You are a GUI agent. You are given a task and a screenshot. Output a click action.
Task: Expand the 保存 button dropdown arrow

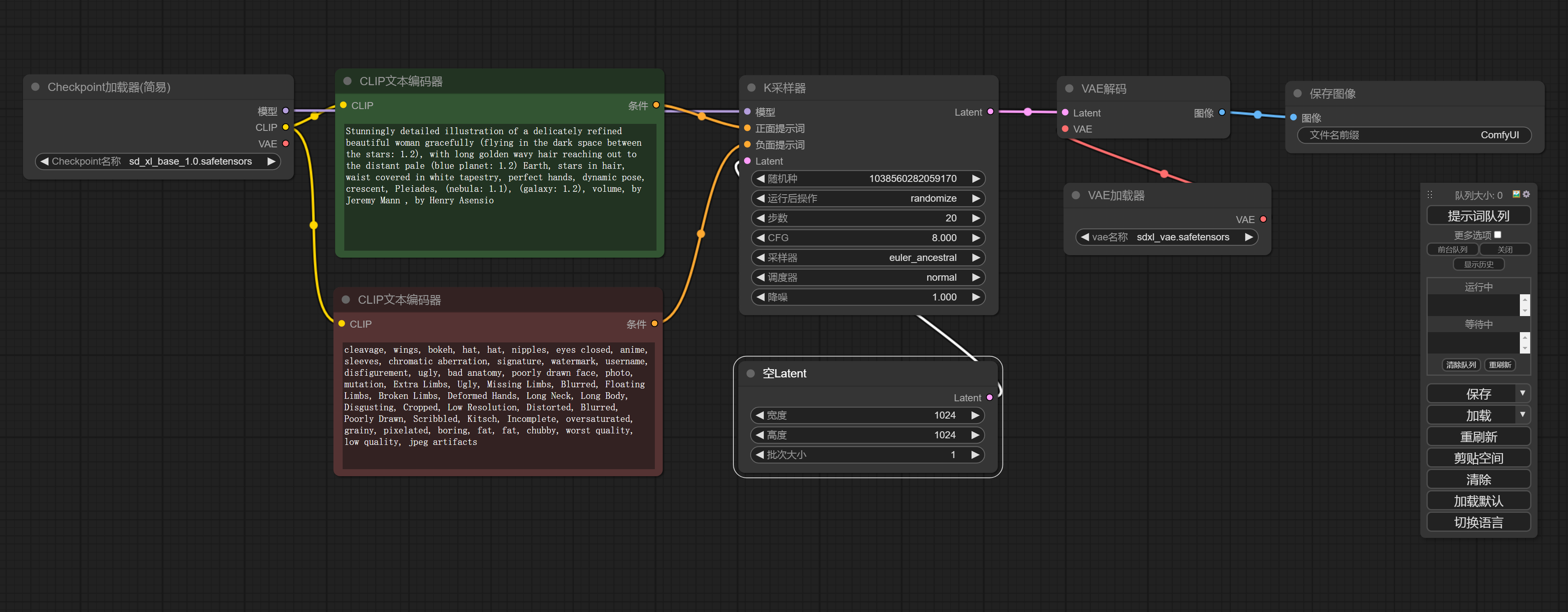(1522, 393)
